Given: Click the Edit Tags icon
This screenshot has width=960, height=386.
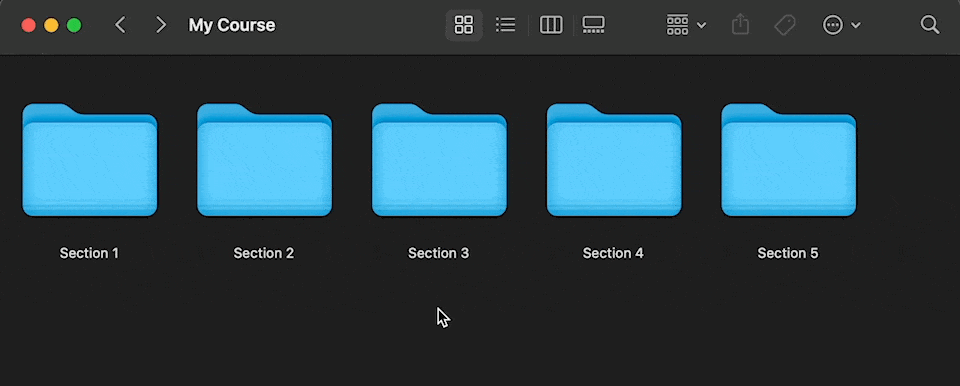Looking at the screenshot, I should point(784,25).
